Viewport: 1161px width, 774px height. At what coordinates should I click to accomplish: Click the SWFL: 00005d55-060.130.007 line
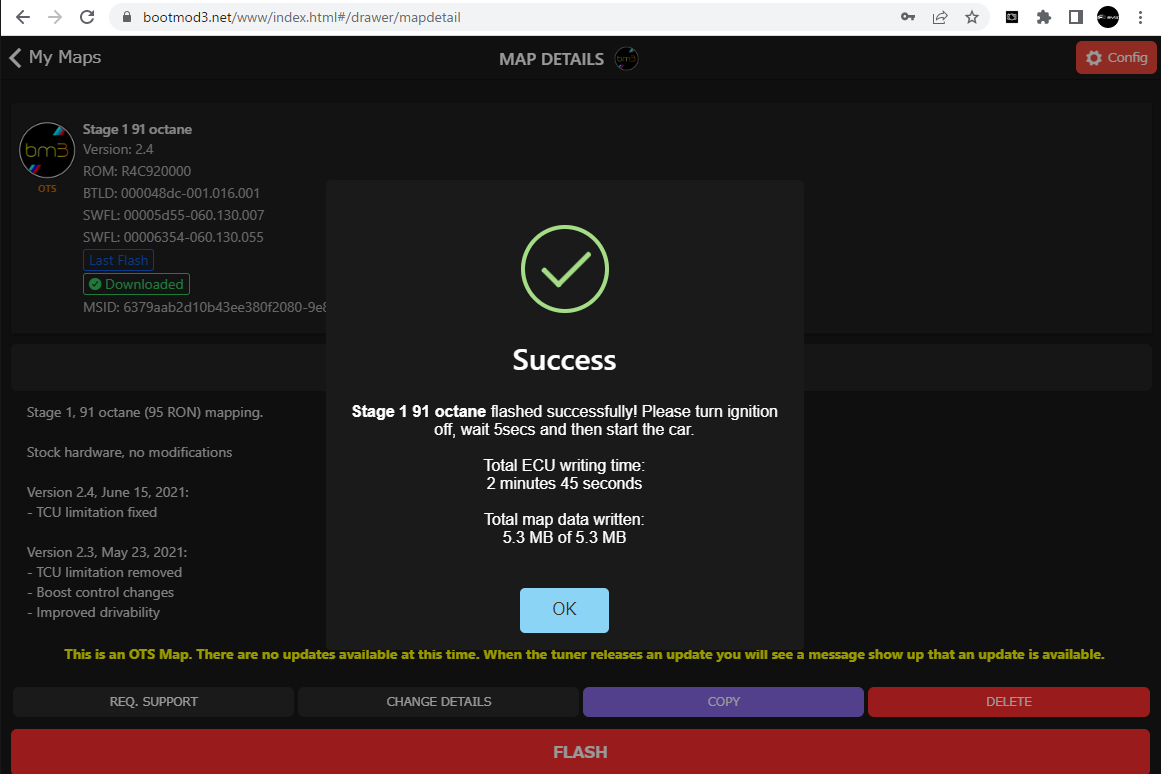tap(173, 216)
